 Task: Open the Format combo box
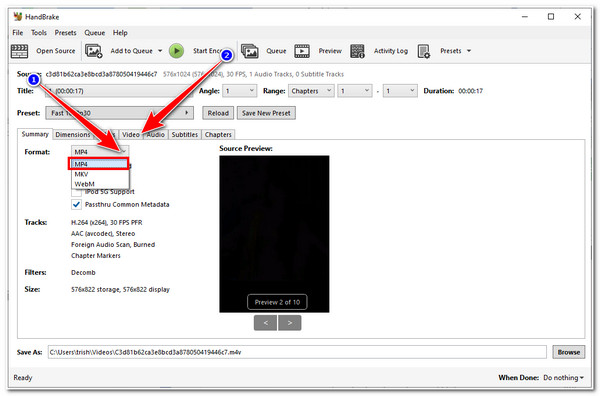pos(100,152)
